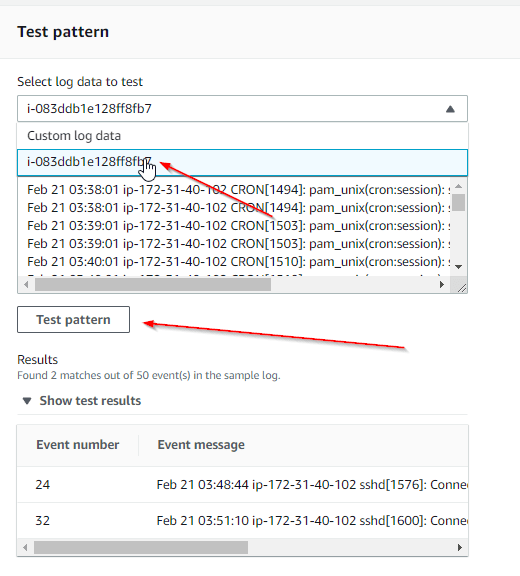Click the Event message column header
The image size is (520, 576).
click(x=201, y=445)
